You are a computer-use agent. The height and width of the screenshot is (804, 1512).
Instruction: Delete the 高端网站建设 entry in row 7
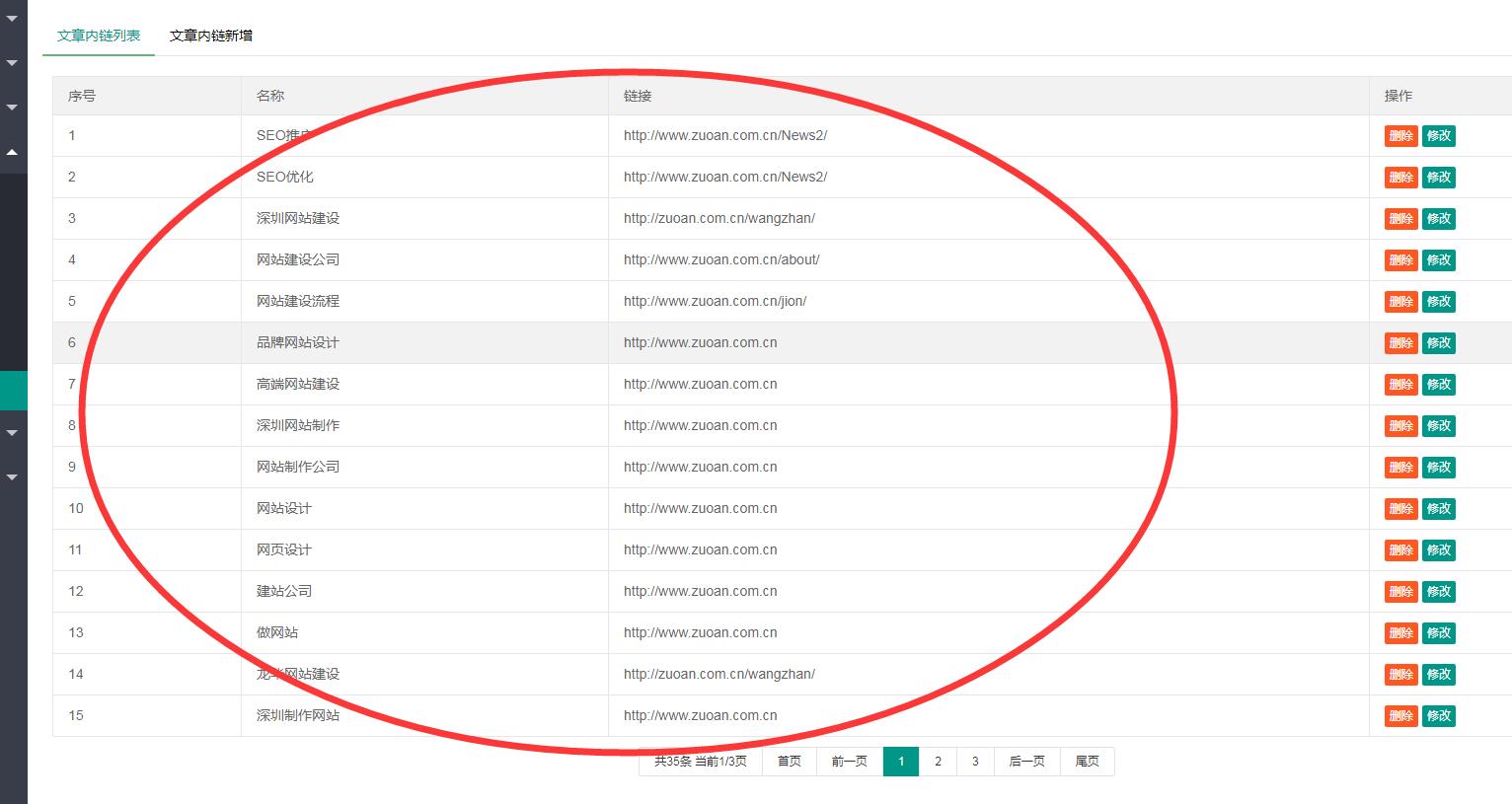click(1399, 385)
